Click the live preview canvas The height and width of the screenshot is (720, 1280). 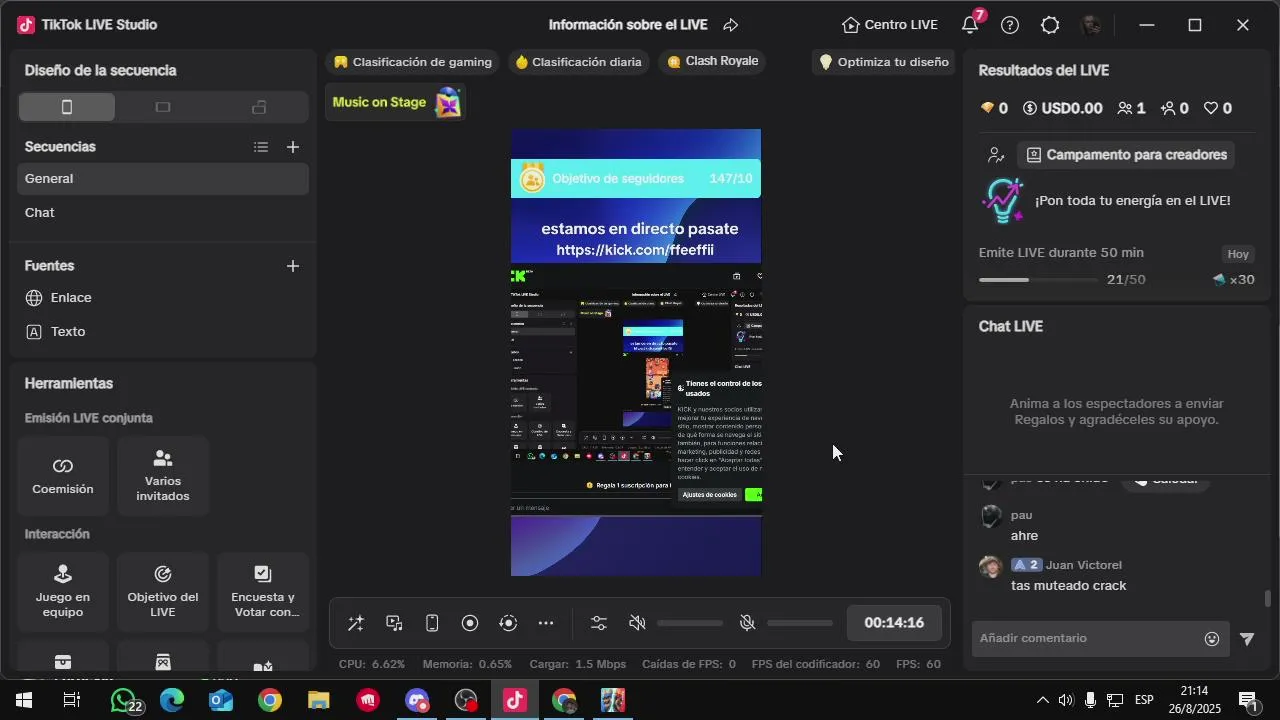(636, 352)
